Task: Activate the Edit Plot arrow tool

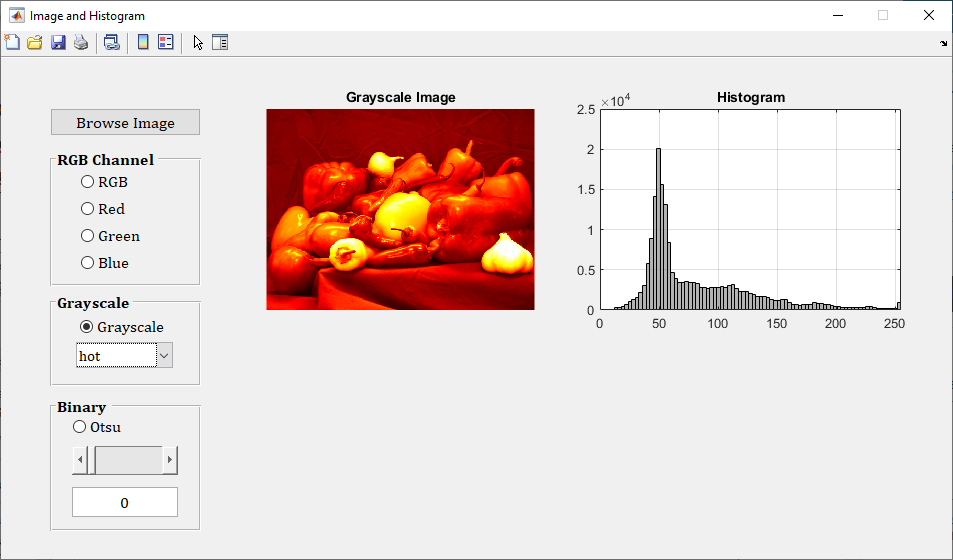Action: [x=198, y=42]
